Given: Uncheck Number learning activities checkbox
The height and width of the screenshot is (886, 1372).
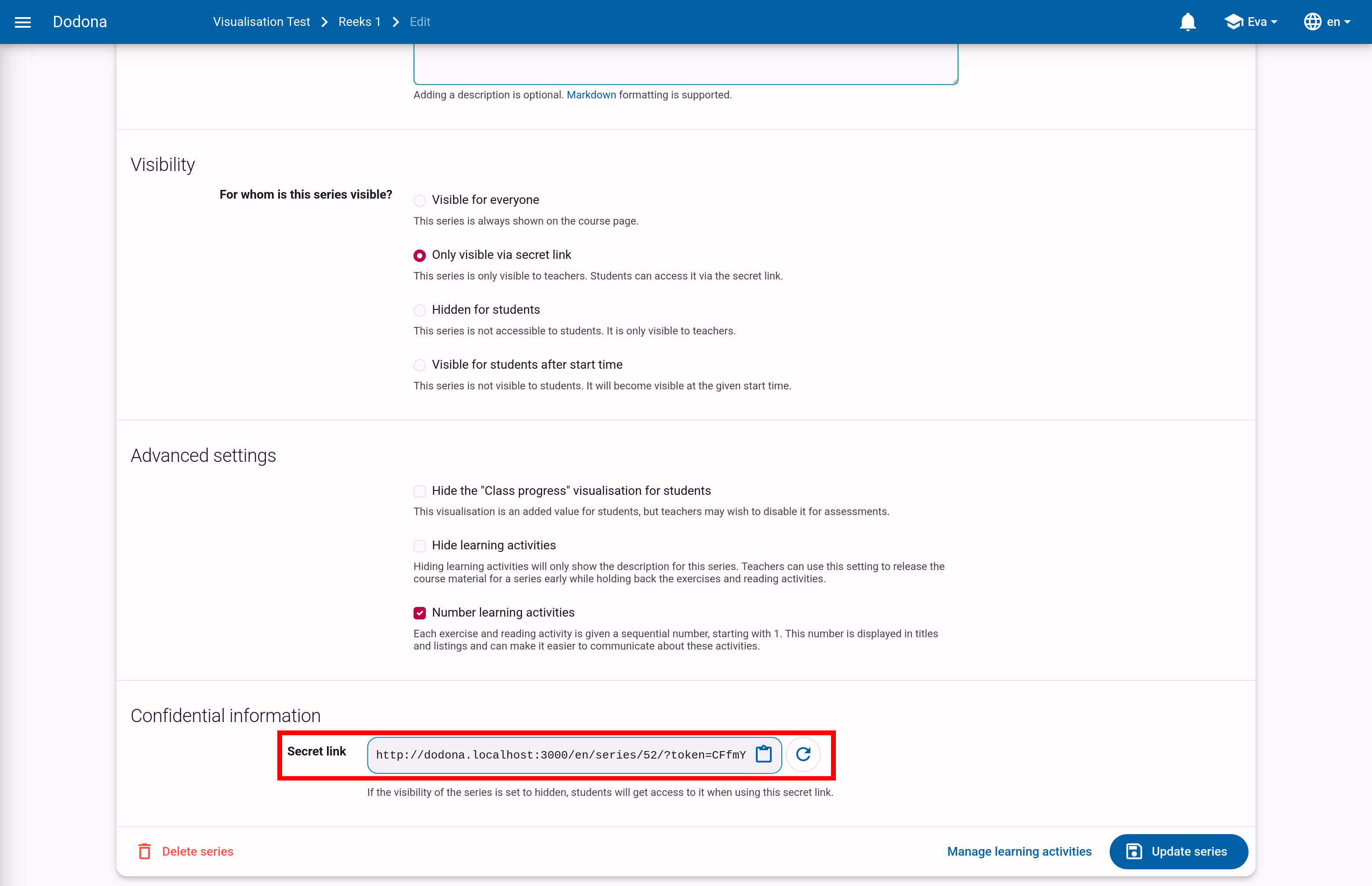Looking at the screenshot, I should [419, 613].
